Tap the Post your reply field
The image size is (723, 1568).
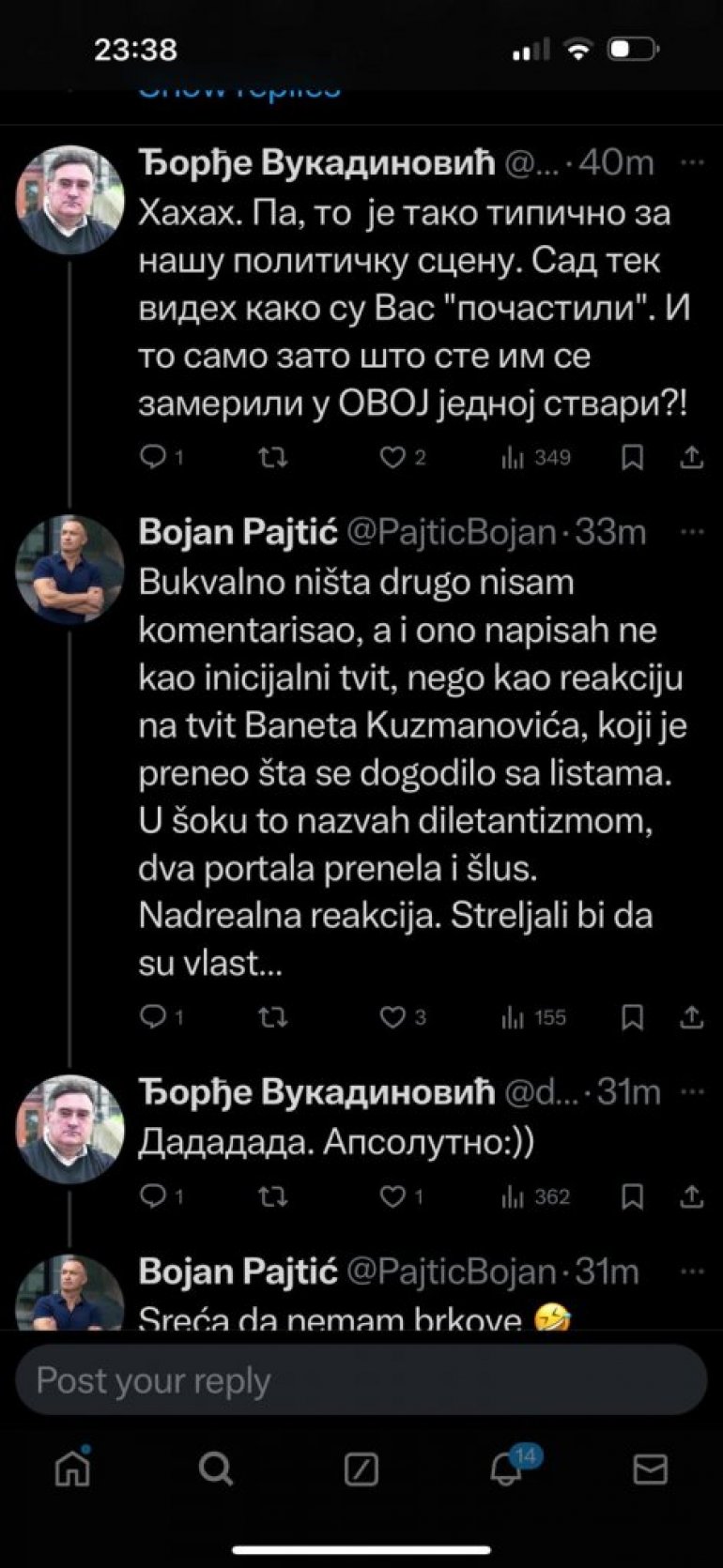pyautogui.click(x=361, y=1381)
